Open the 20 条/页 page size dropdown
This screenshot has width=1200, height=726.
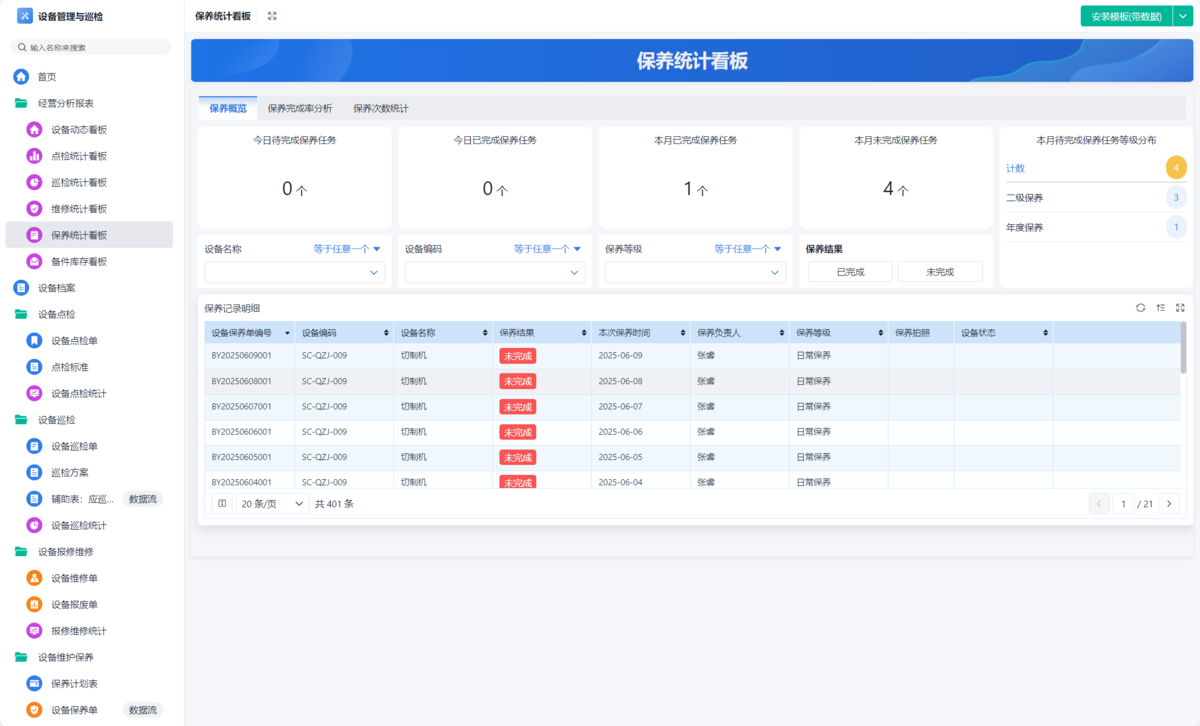273,504
